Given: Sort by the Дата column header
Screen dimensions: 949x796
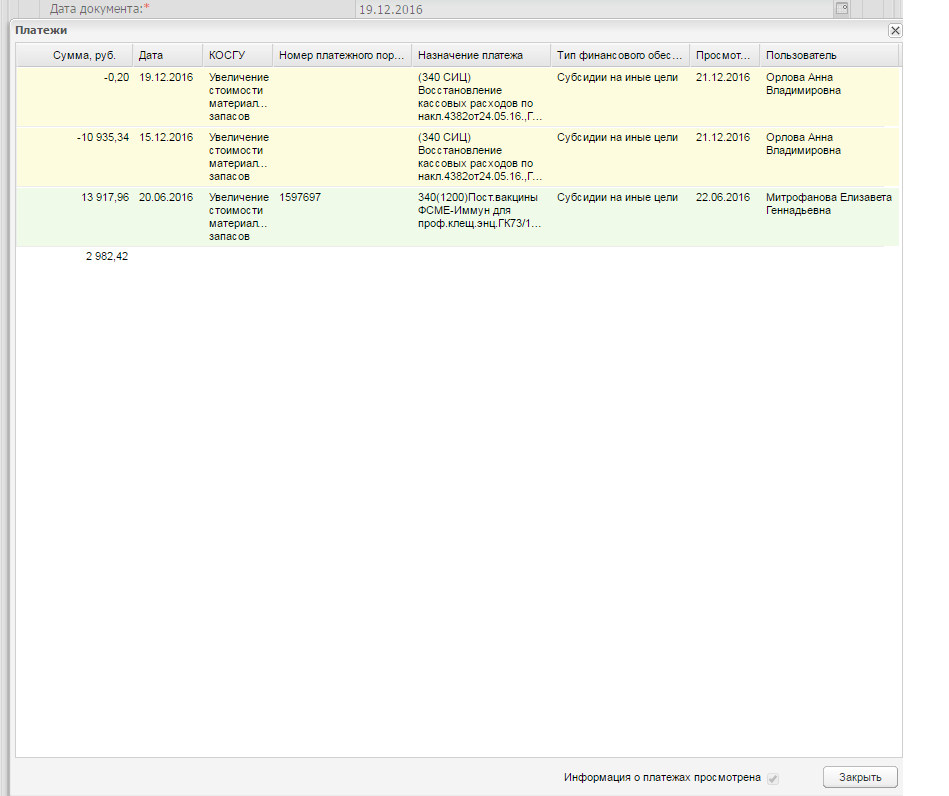Looking at the screenshot, I should pos(168,55).
